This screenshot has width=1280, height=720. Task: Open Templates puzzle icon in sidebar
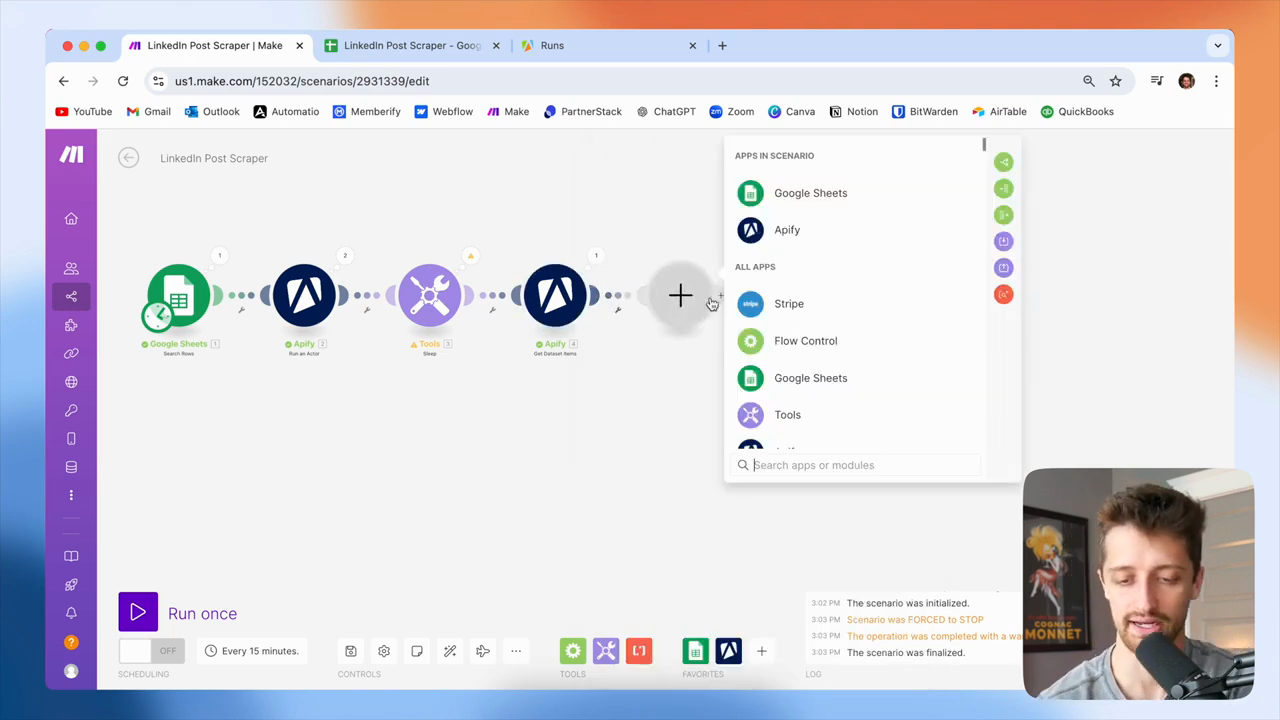pyautogui.click(x=71, y=325)
